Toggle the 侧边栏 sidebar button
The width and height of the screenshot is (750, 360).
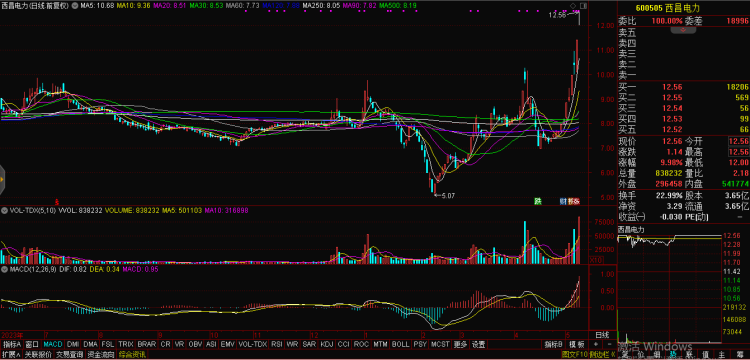602,355
